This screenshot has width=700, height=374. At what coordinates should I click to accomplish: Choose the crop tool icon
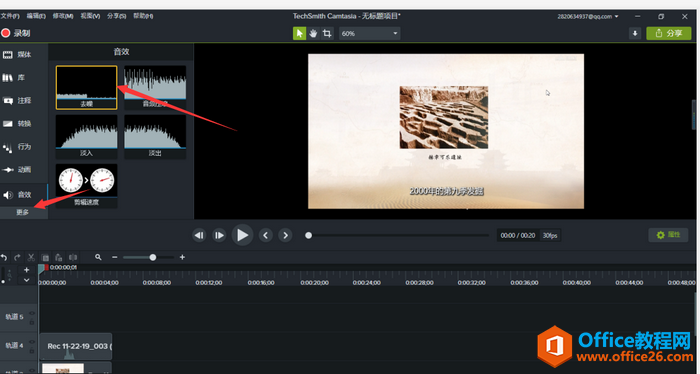click(x=327, y=33)
